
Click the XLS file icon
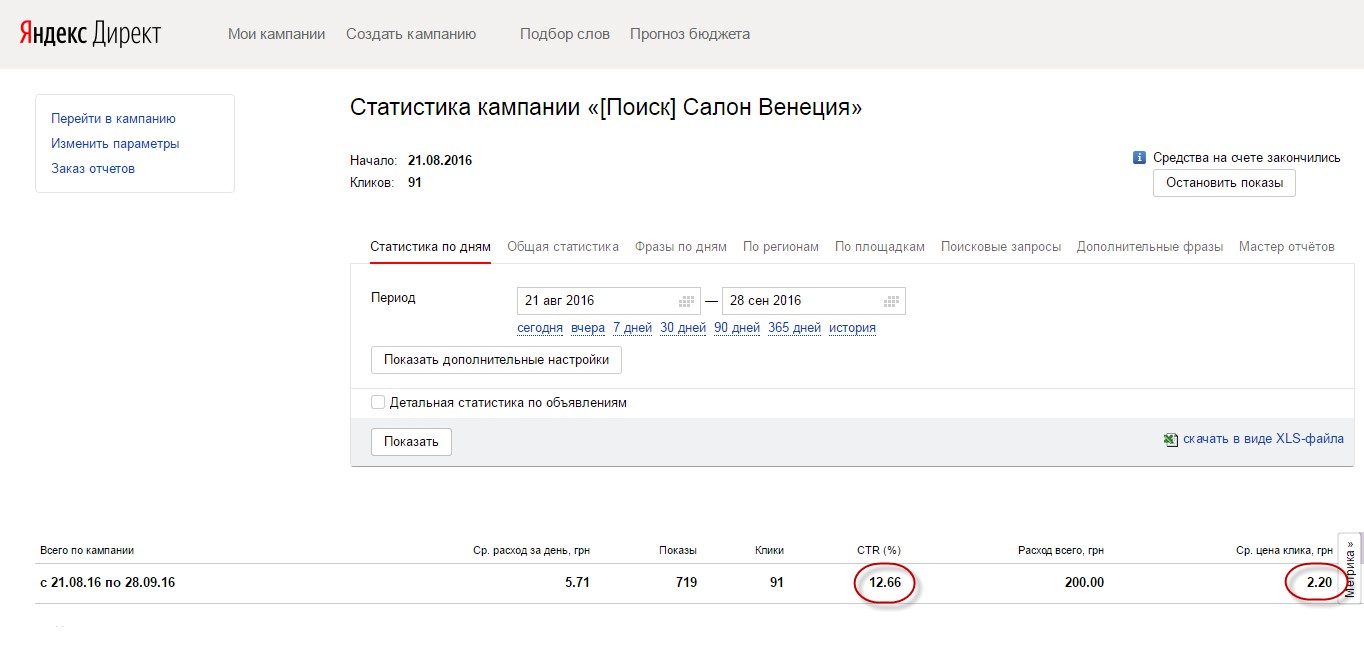(1170, 439)
